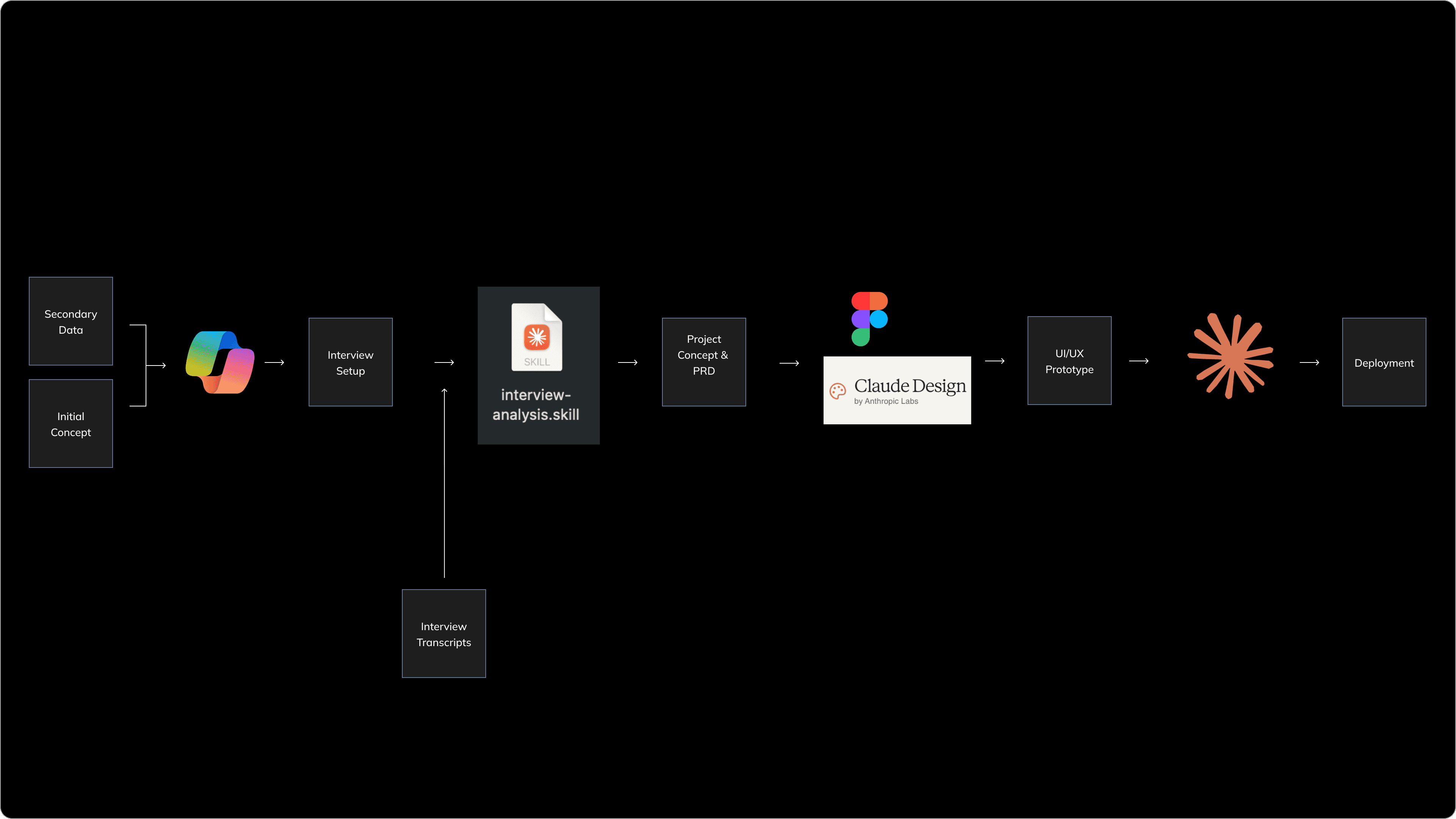
Task: Click the Microsoft Copilot logo icon
Action: point(220,362)
